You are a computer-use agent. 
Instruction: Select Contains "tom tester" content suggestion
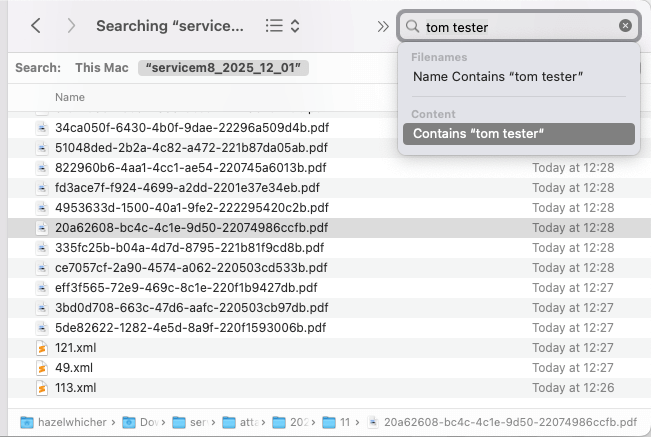(478, 134)
